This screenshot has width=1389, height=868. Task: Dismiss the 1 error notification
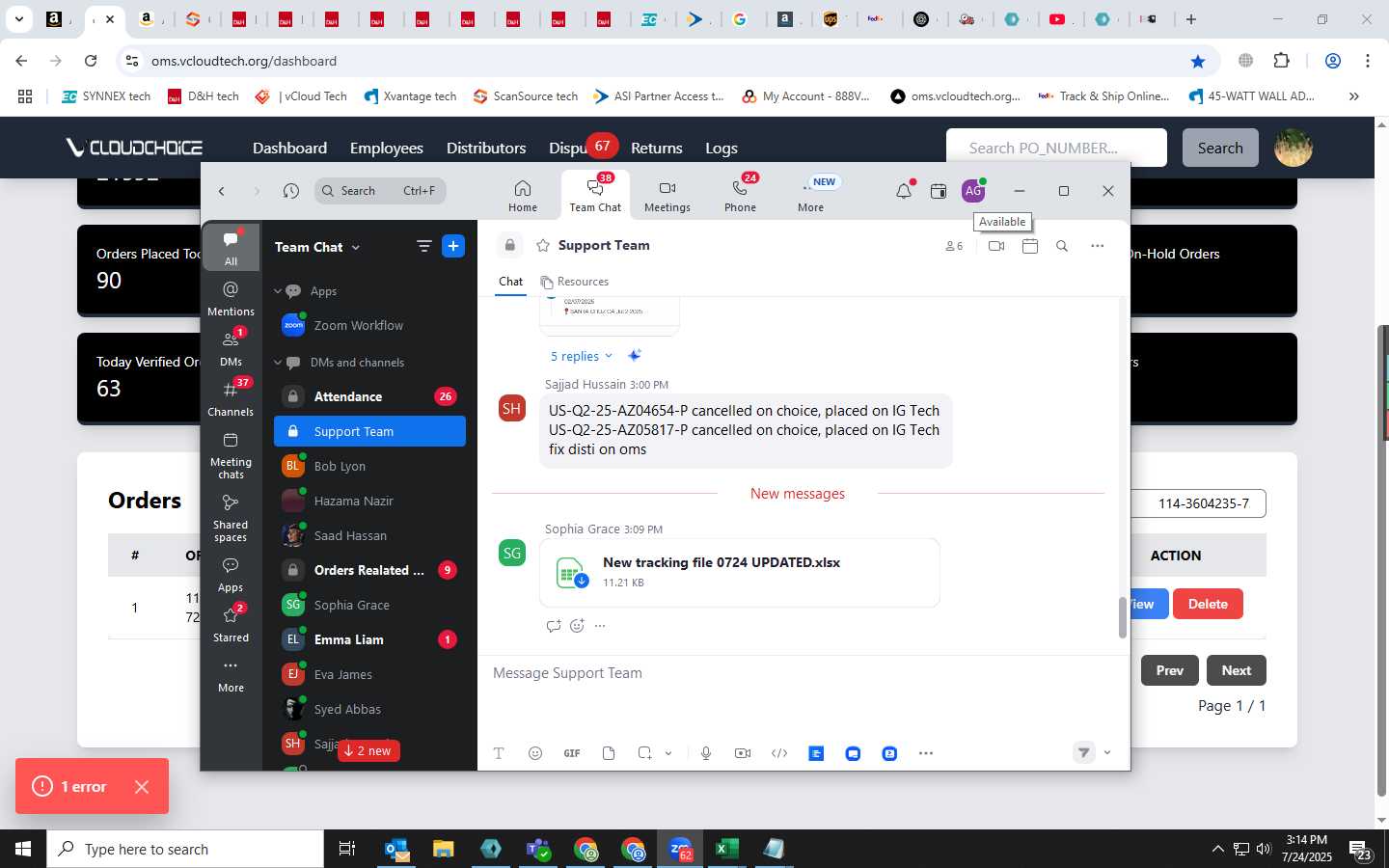pos(142,787)
